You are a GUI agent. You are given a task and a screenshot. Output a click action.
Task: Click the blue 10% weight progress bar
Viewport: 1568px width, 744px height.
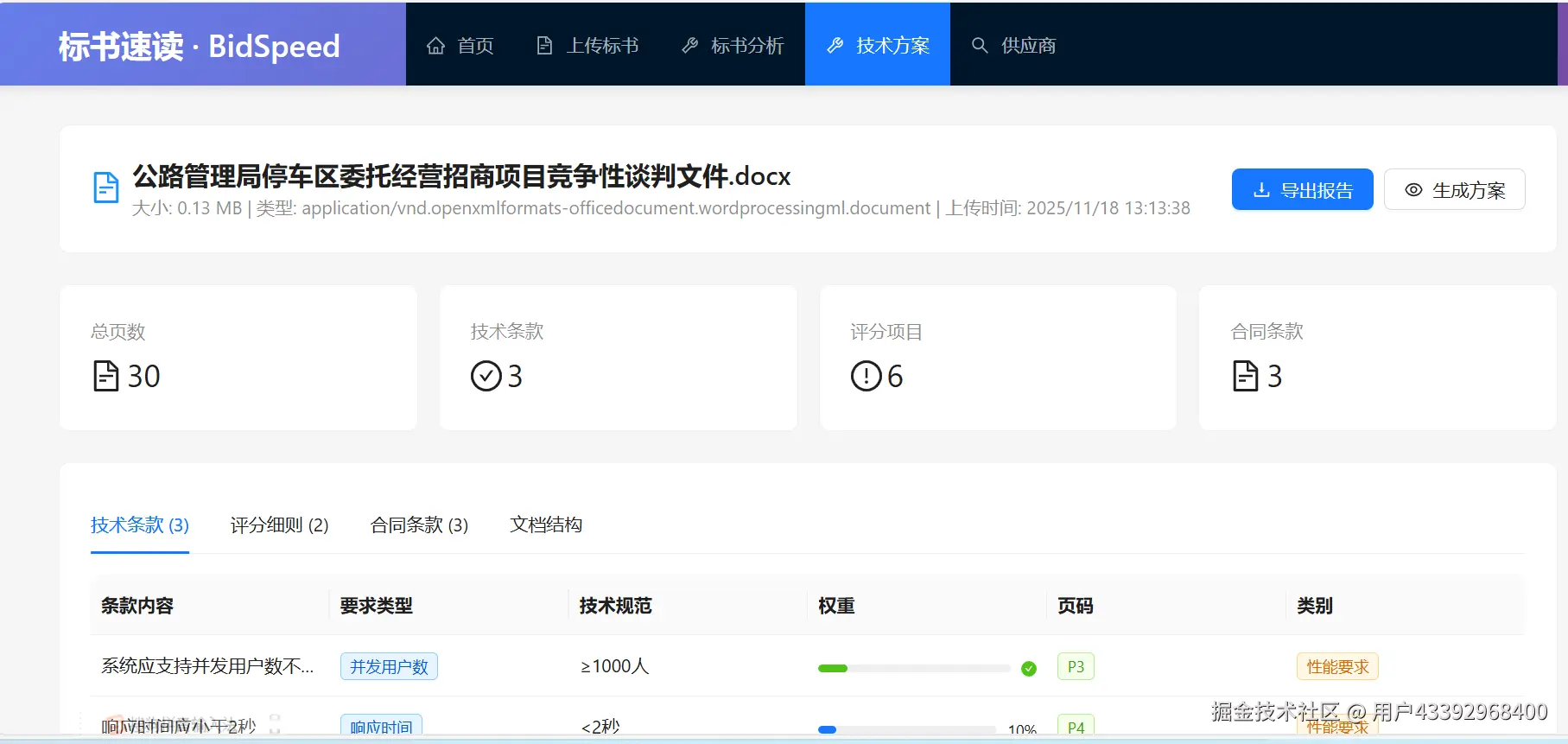click(x=907, y=729)
